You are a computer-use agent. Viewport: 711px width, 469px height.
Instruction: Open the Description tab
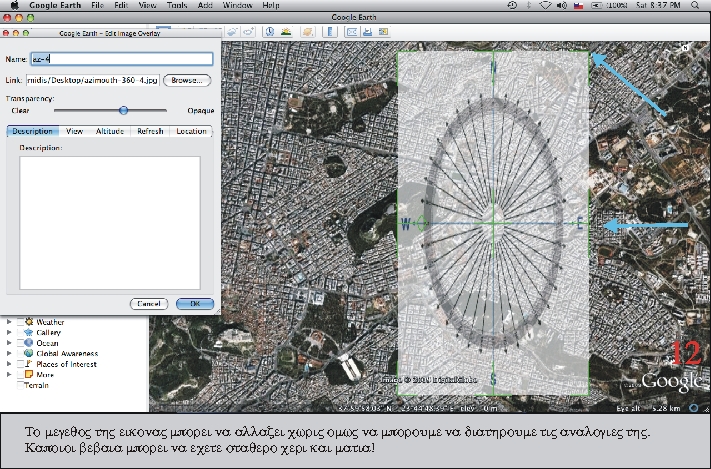[x=33, y=131]
